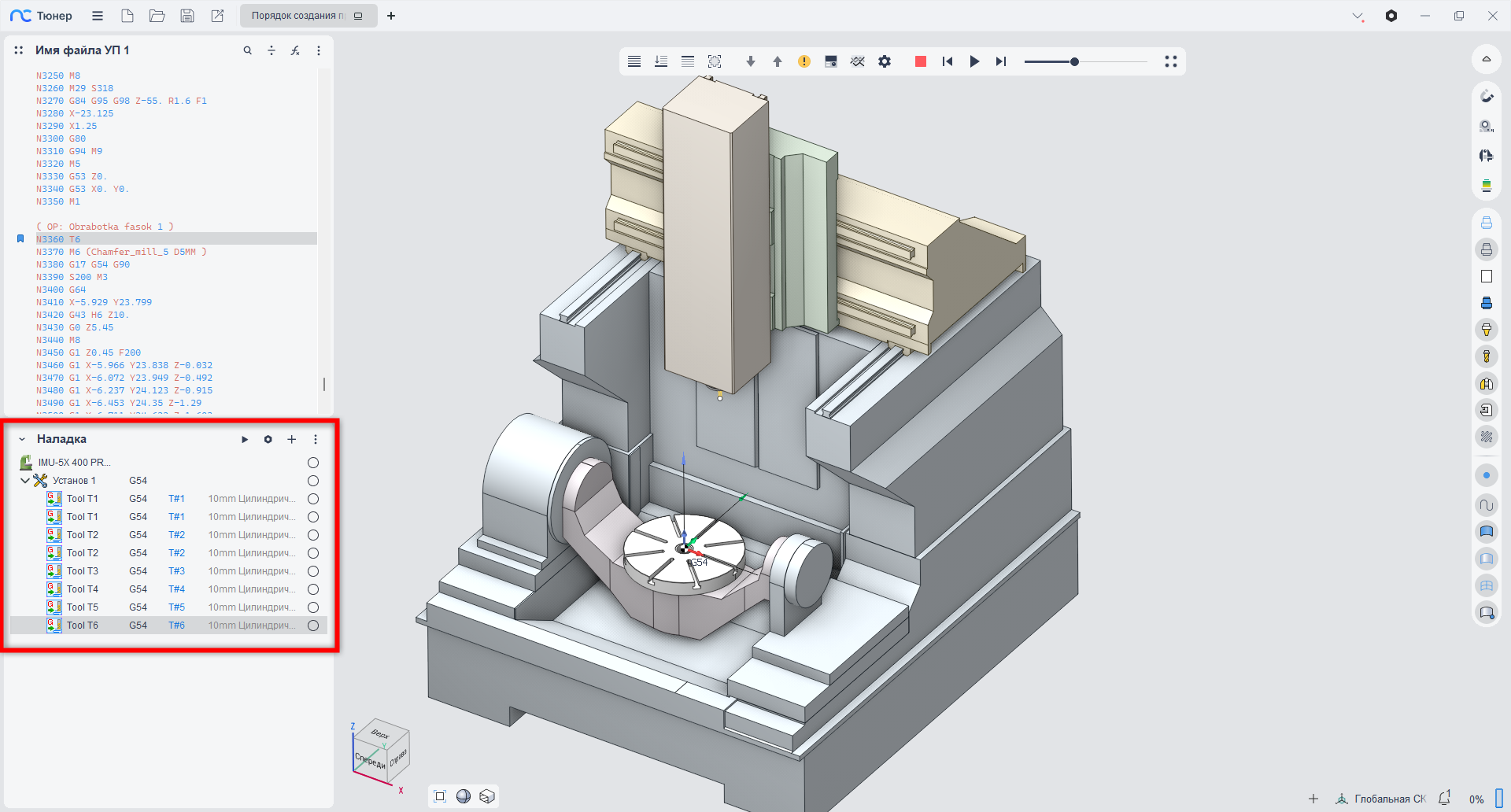This screenshot has height=812, width=1511.
Task: Collapse the Установ 1 tree node
Action: [x=25, y=481]
